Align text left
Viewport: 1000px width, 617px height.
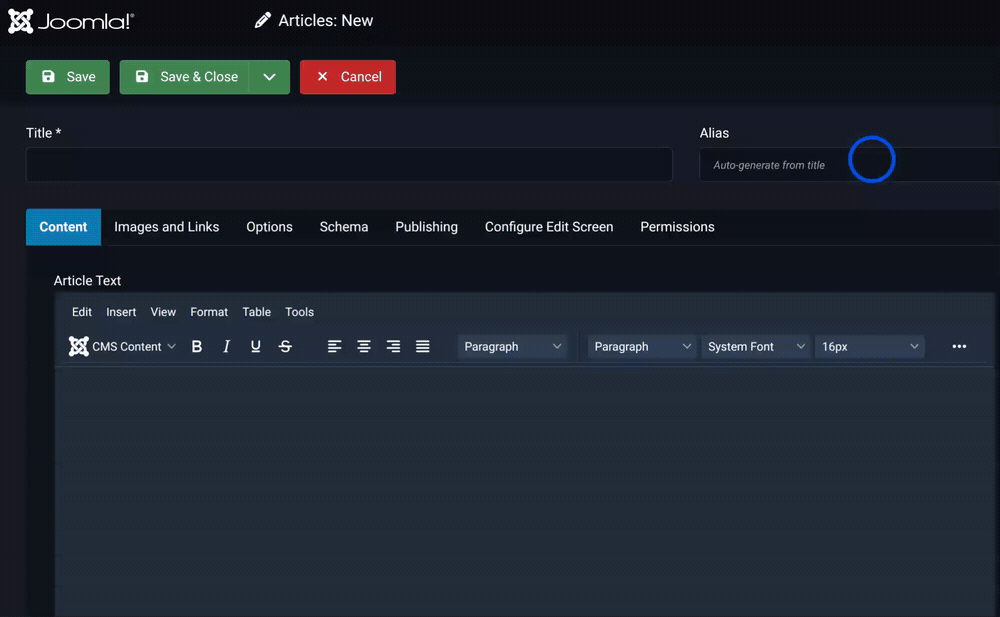click(x=334, y=346)
